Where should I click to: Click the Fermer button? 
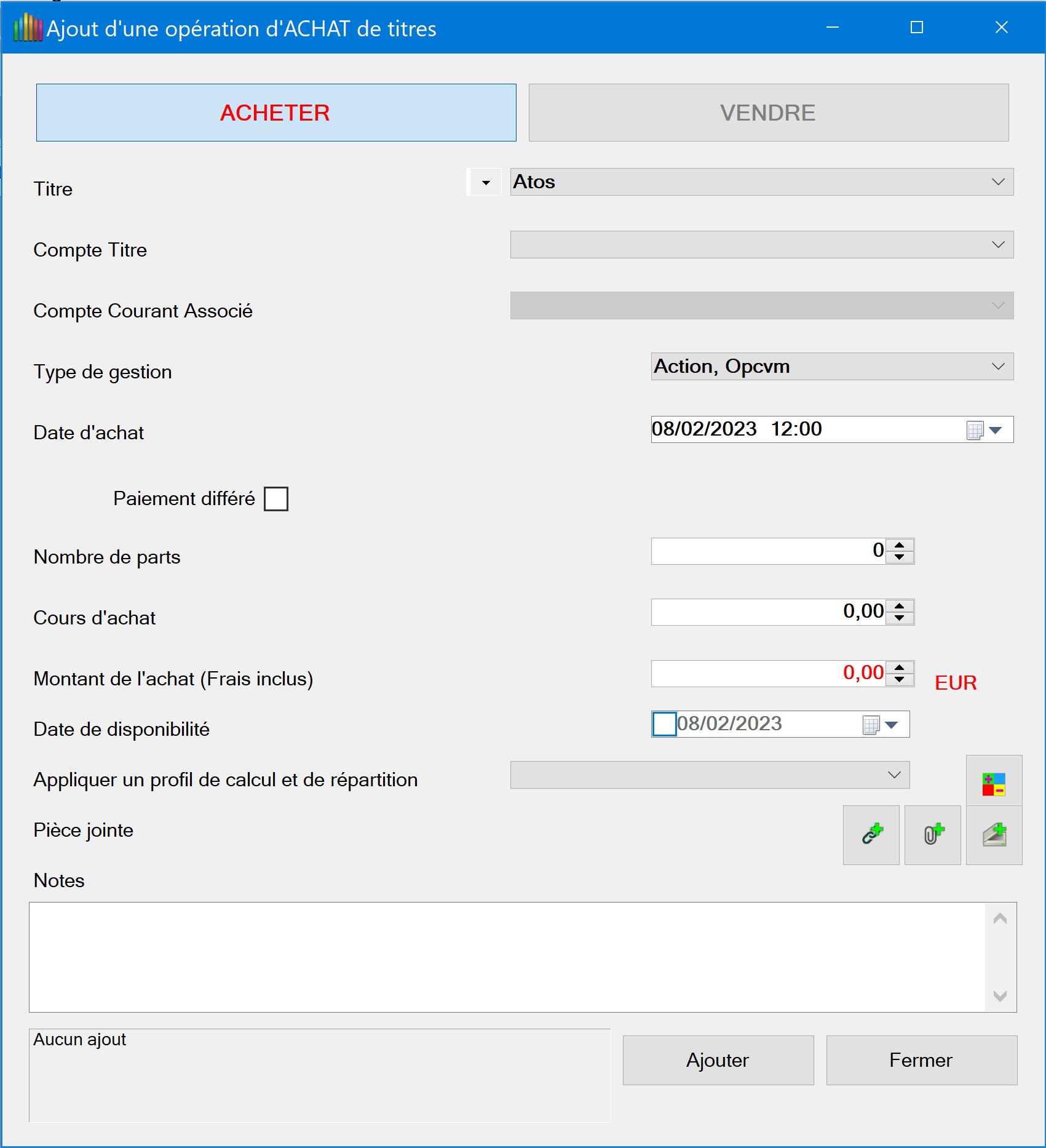[921, 1060]
